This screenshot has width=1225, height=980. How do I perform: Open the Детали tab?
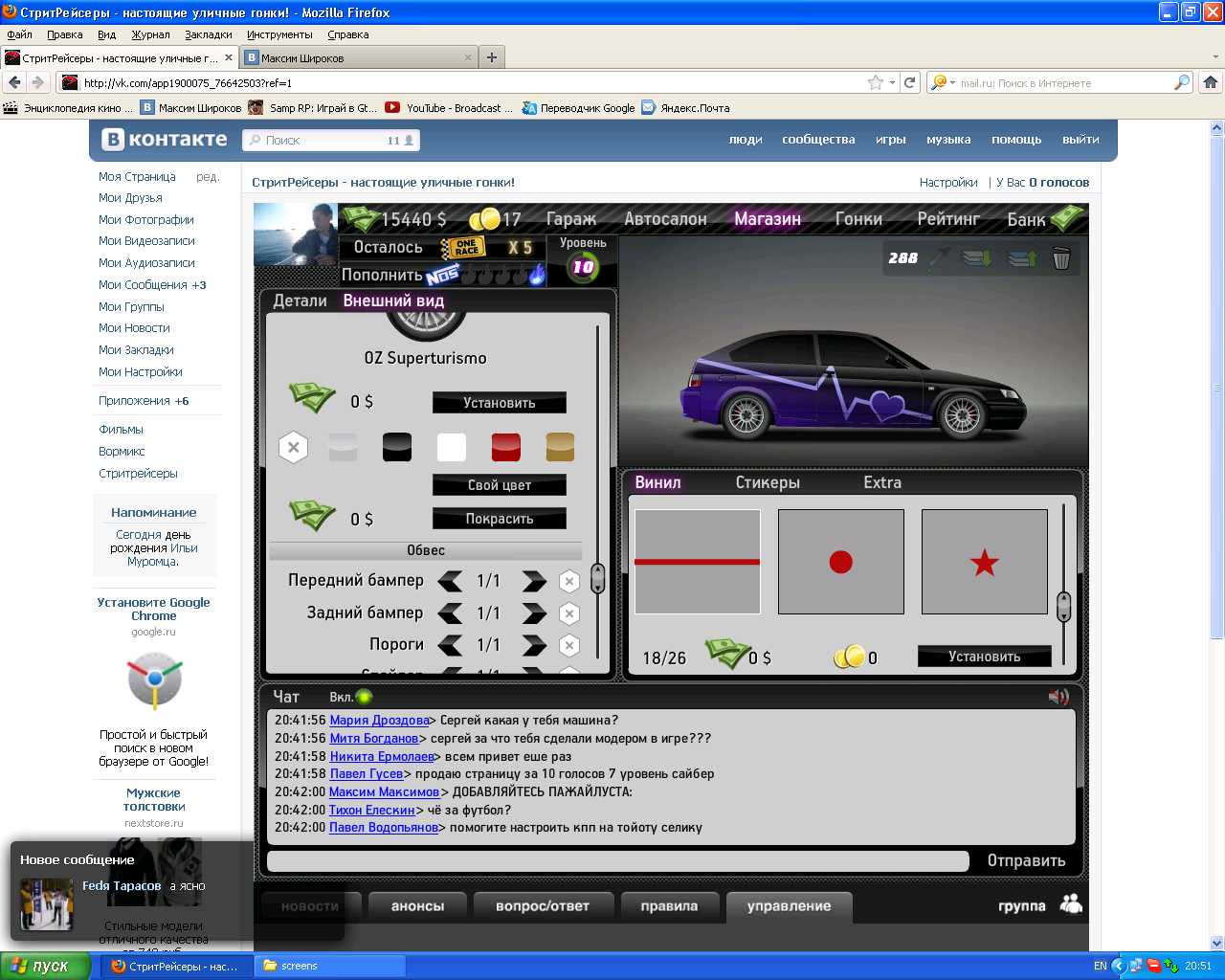coord(300,301)
